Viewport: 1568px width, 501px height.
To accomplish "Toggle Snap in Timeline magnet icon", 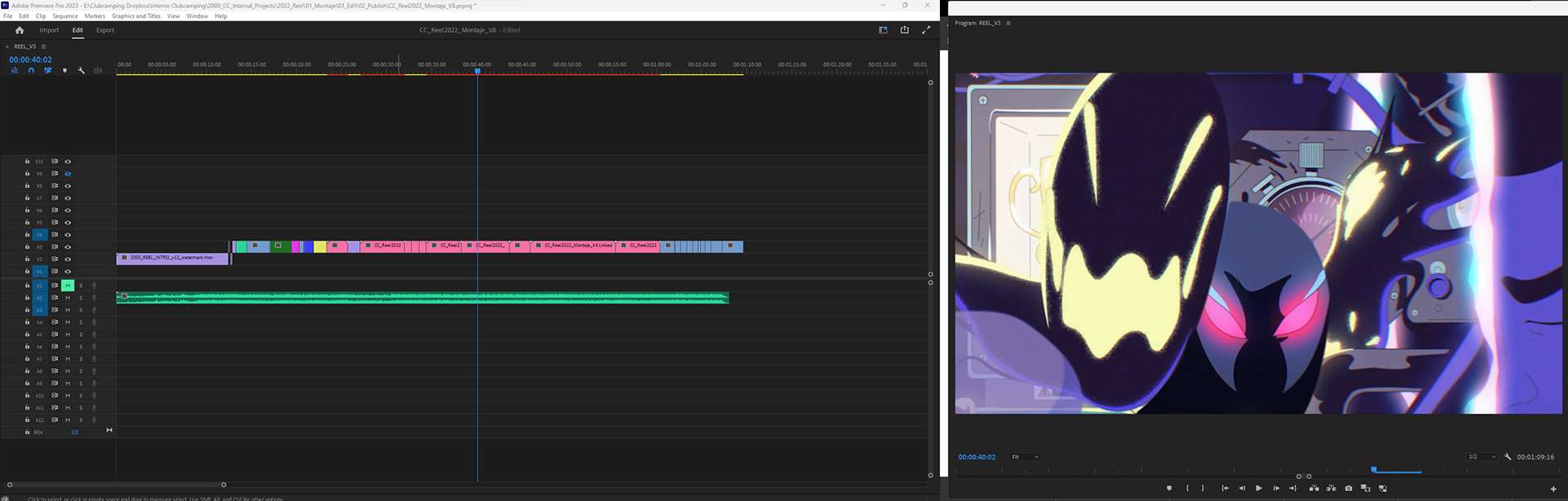I will point(31,71).
